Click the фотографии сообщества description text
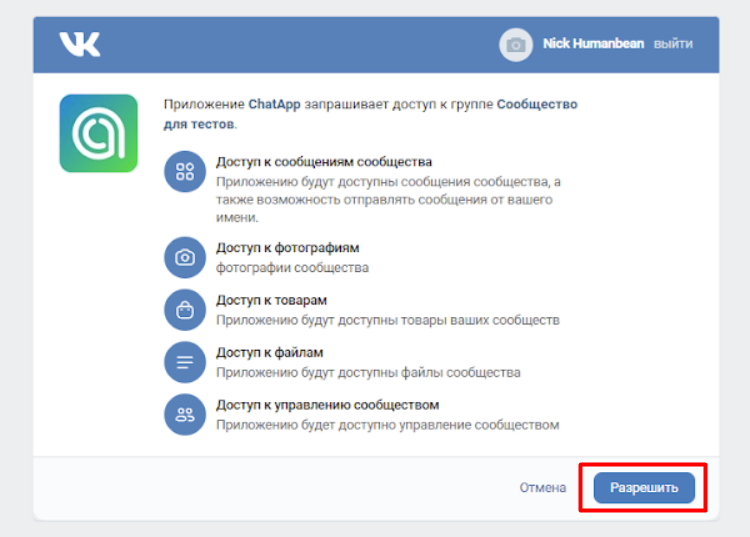This screenshot has width=750, height=537. point(292,268)
